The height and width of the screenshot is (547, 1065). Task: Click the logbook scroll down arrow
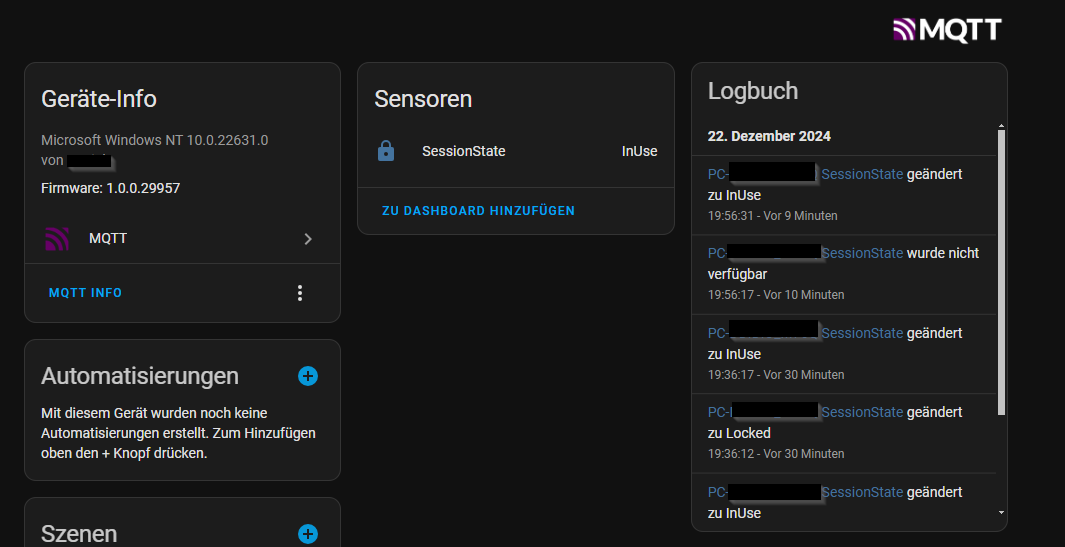click(x=1000, y=512)
